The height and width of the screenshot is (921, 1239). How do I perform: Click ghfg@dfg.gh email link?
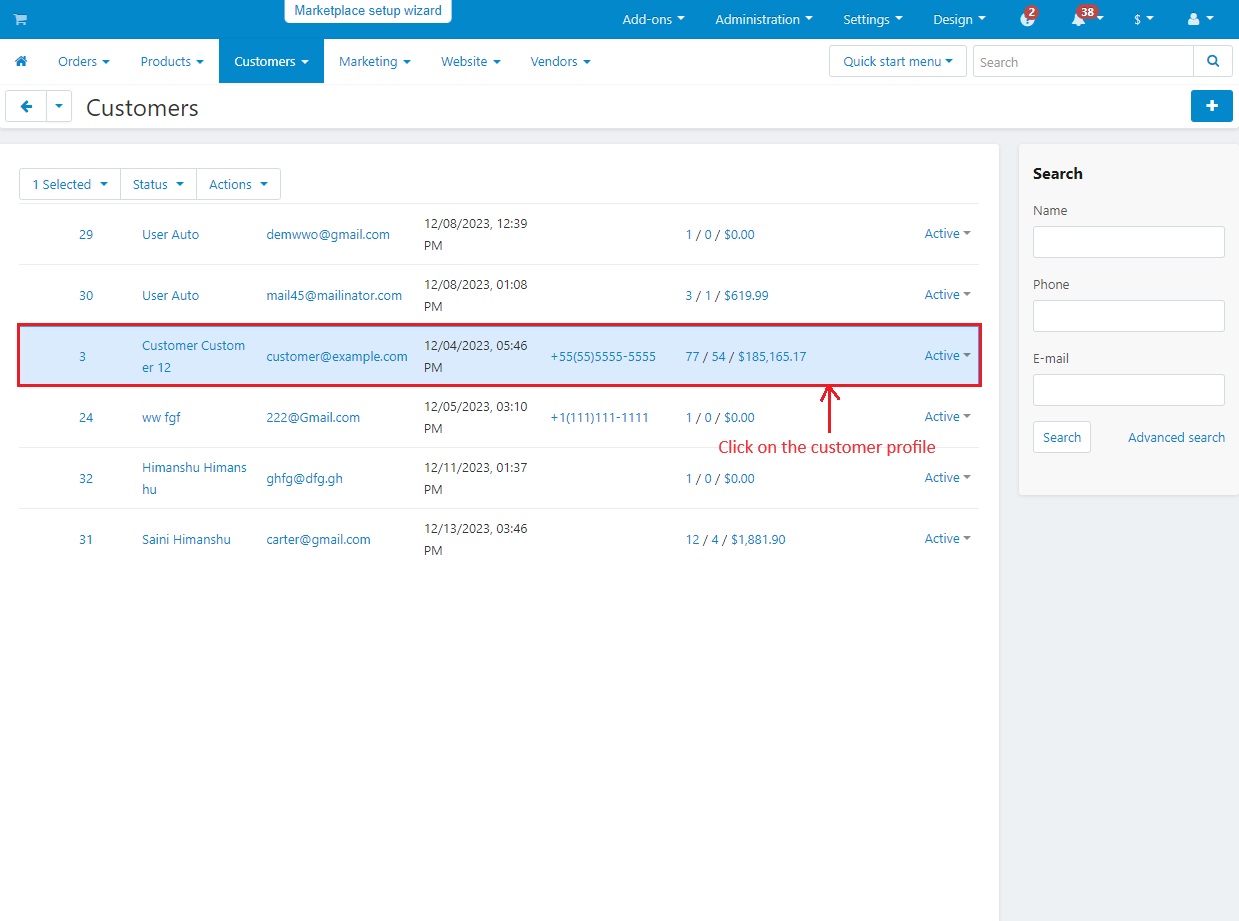pyautogui.click(x=304, y=478)
